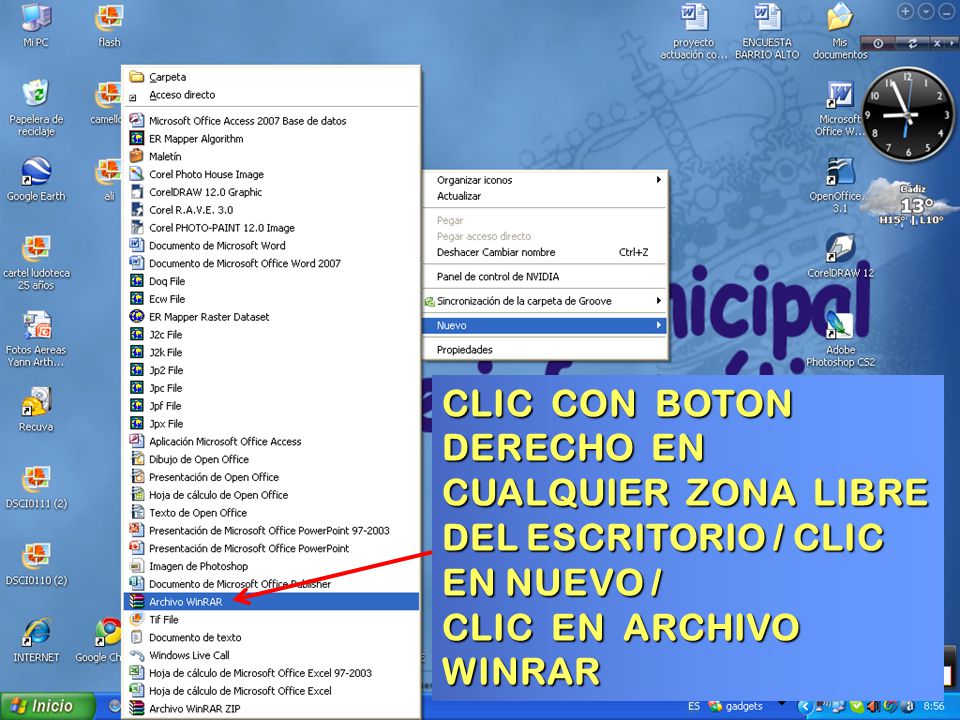Click the ES language indicator in taskbar
Screen dimensions: 960x720
(x=694, y=707)
